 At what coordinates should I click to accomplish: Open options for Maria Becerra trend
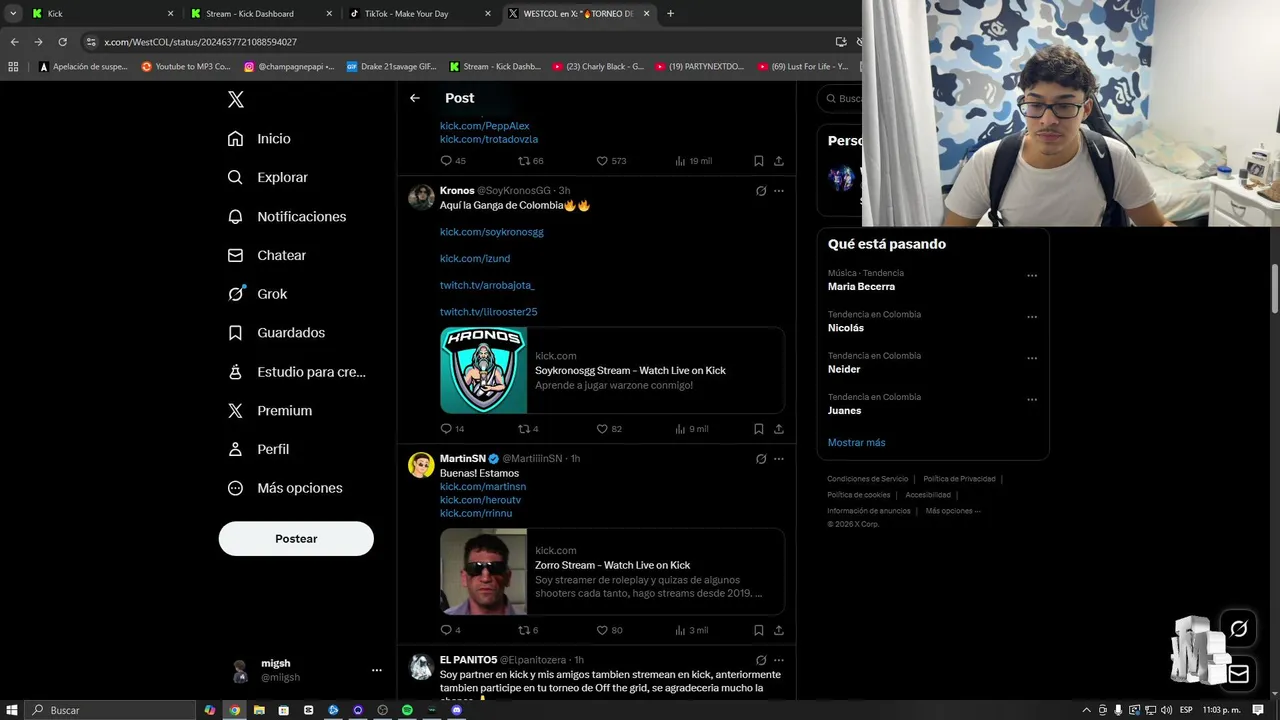coord(1032,276)
